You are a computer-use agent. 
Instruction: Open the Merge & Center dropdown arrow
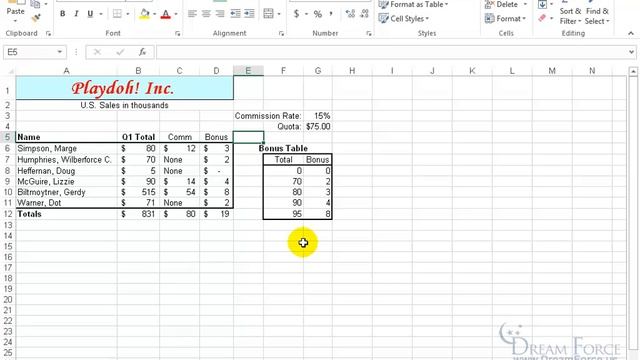tap(279, 14)
